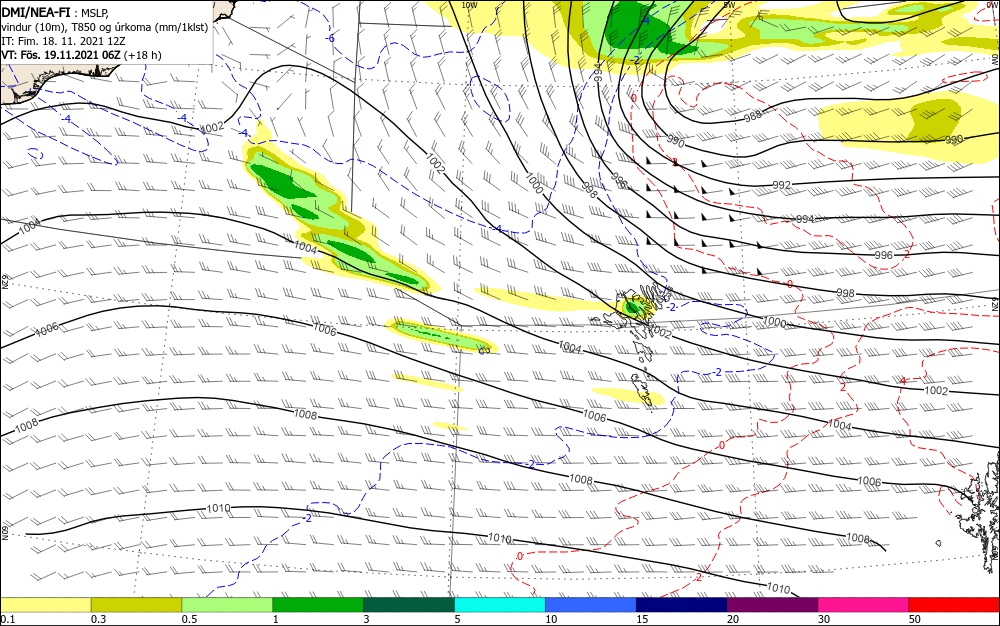Screen dimensions: 1000x626
Task: Click the "DMI/NEA-FI" title text
Action: coord(36,11)
